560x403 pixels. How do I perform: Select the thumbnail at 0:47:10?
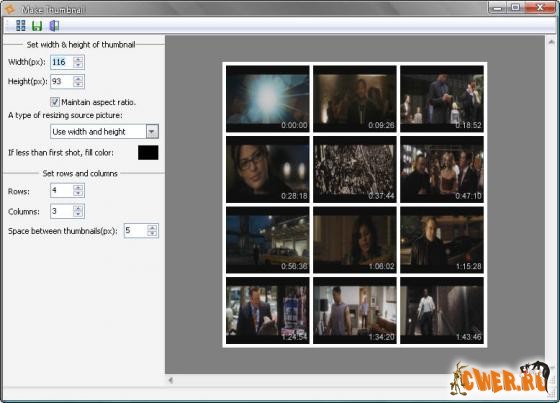tap(442, 169)
